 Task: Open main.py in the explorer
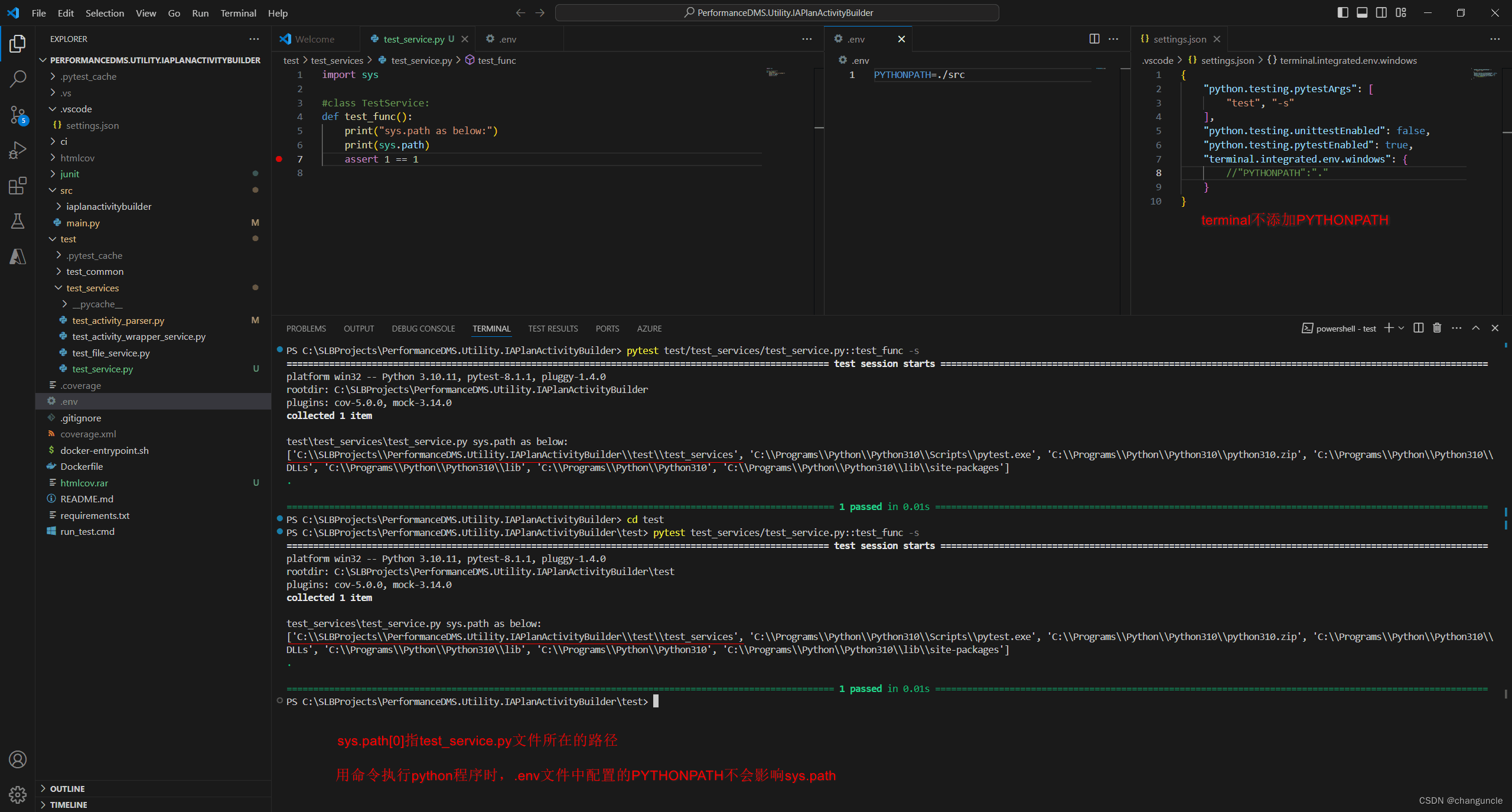point(83,223)
